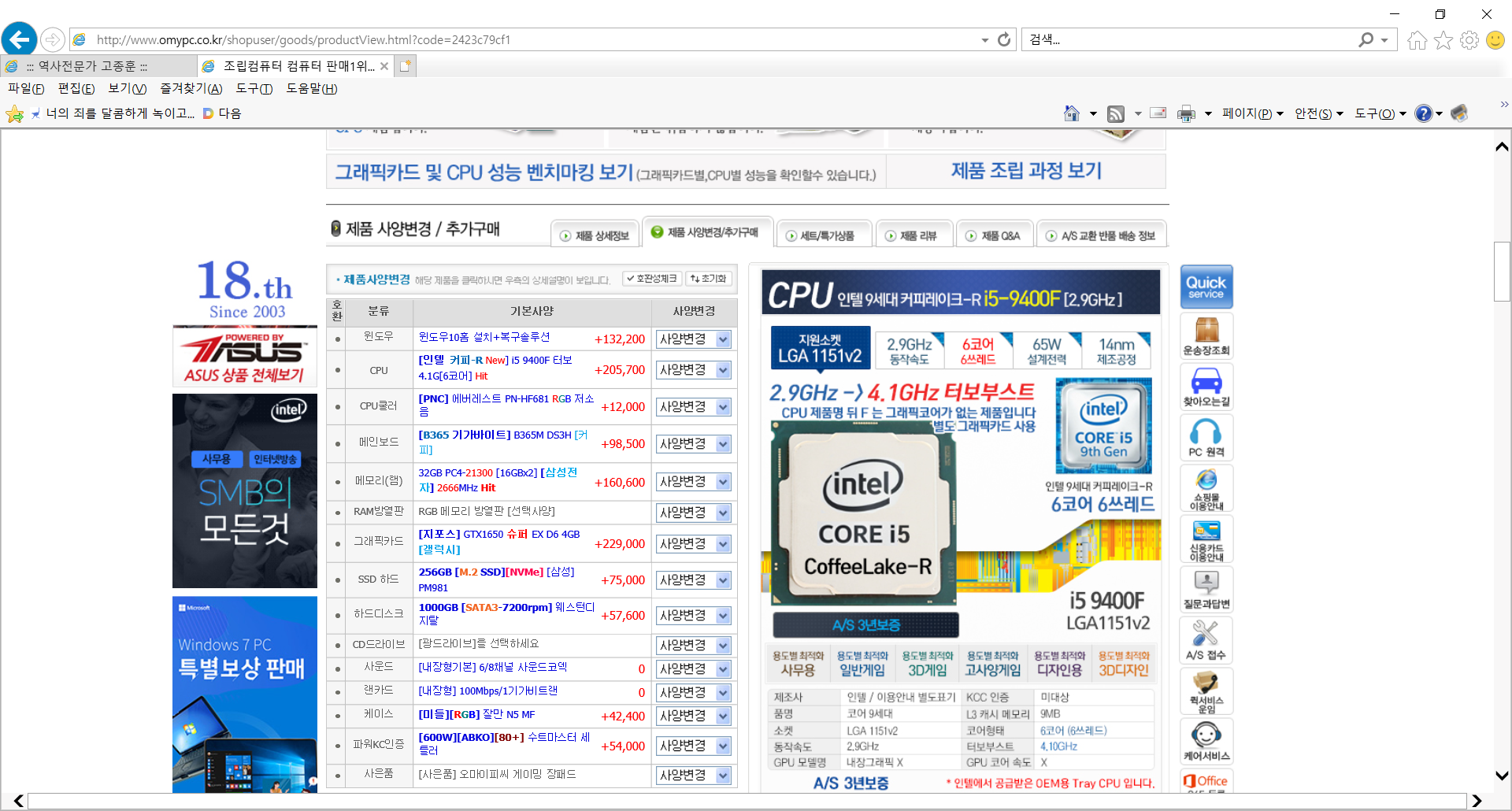The height and width of the screenshot is (811, 1512).
Task: Click the printer icon
Action: (1186, 114)
